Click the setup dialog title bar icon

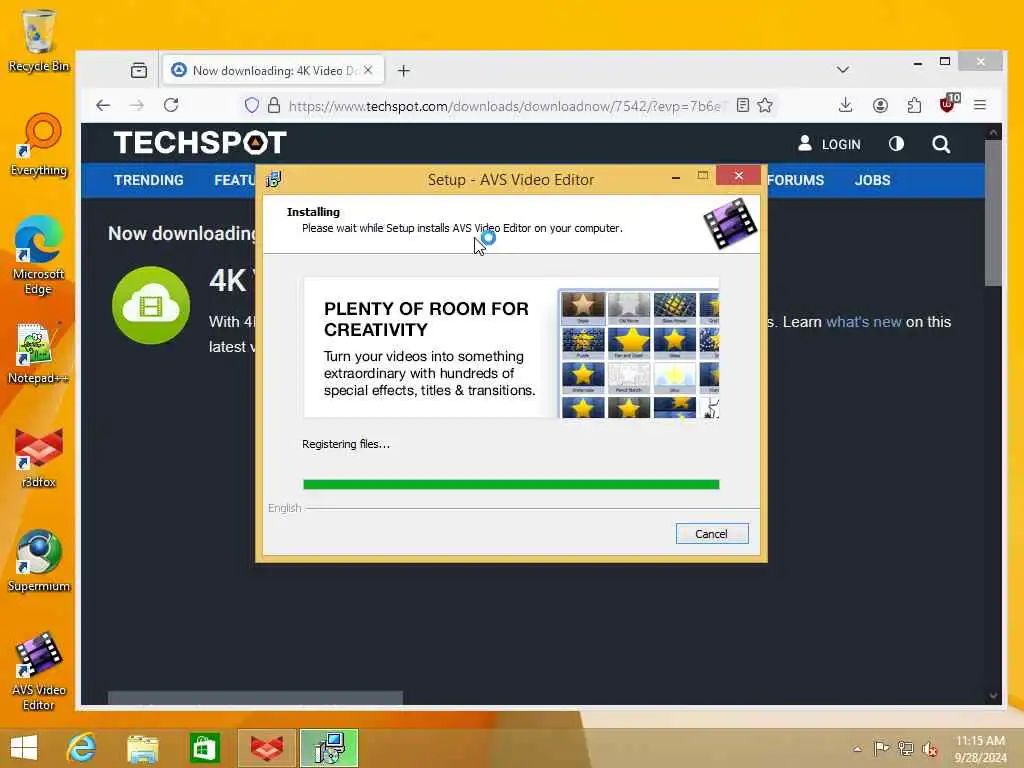(x=274, y=179)
